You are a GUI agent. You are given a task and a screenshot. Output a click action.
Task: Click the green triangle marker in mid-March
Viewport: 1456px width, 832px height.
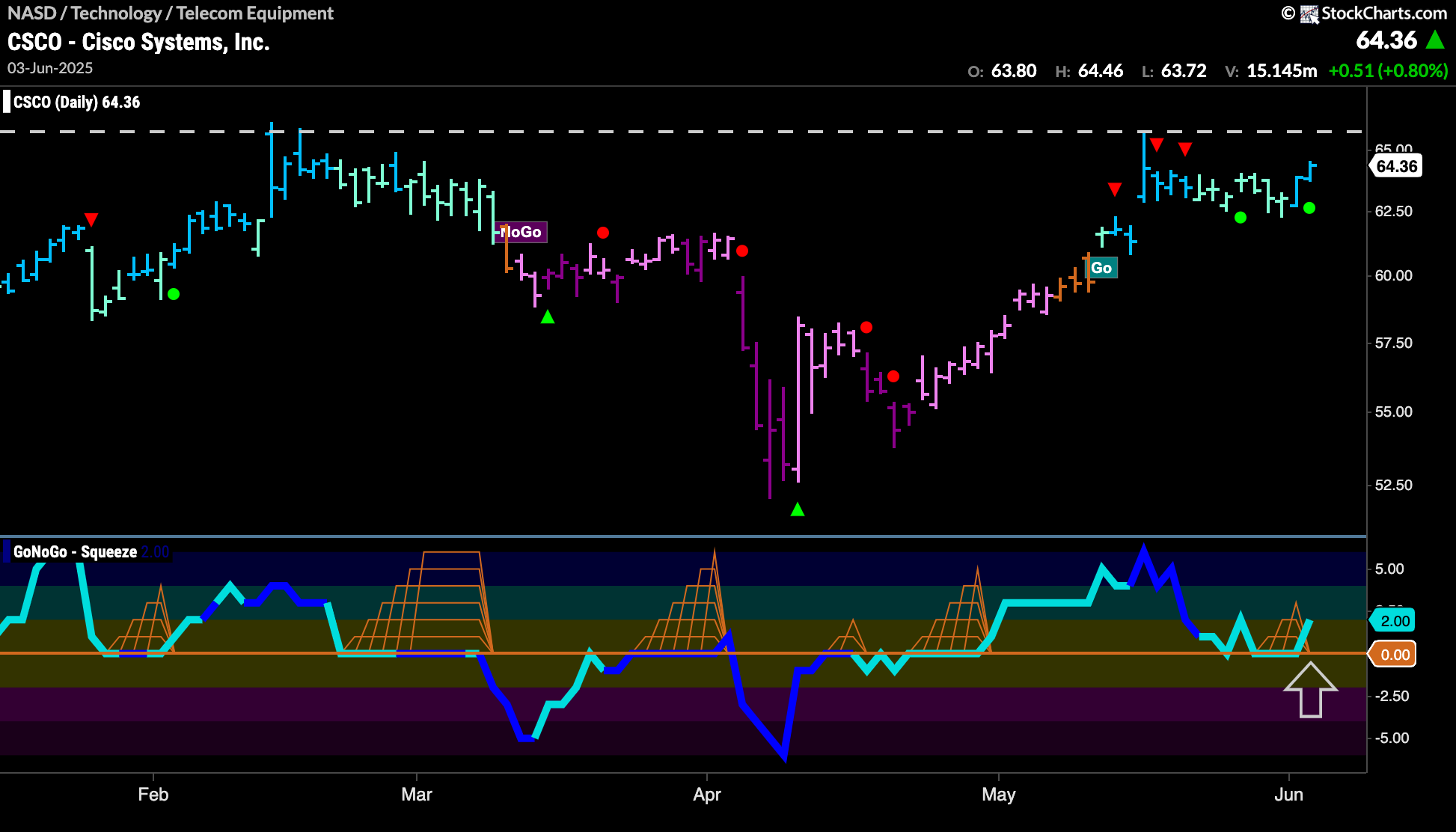pyautogui.click(x=548, y=317)
